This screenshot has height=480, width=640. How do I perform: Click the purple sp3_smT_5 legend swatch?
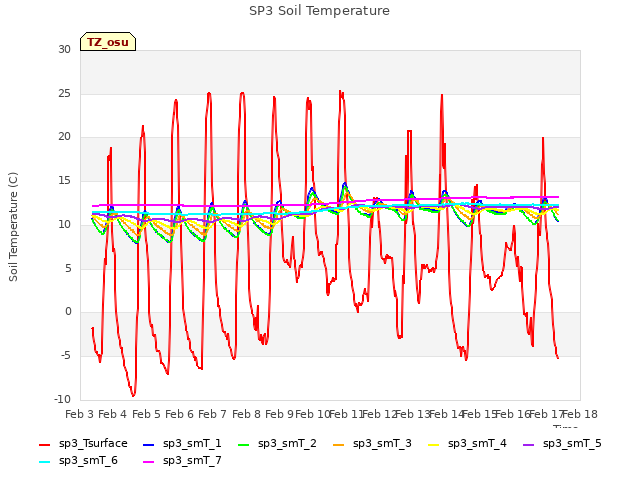[529, 445]
